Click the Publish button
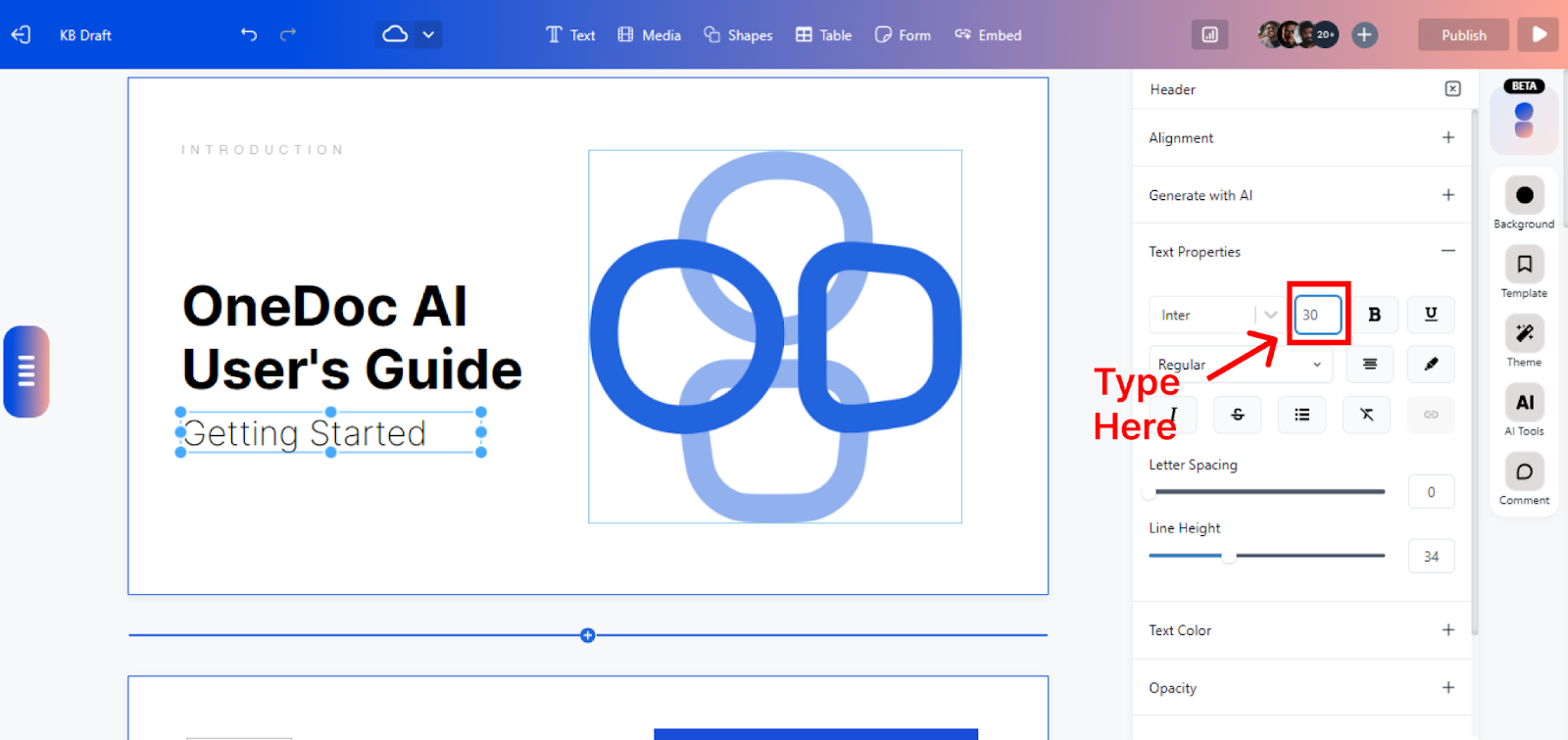 pos(1463,34)
